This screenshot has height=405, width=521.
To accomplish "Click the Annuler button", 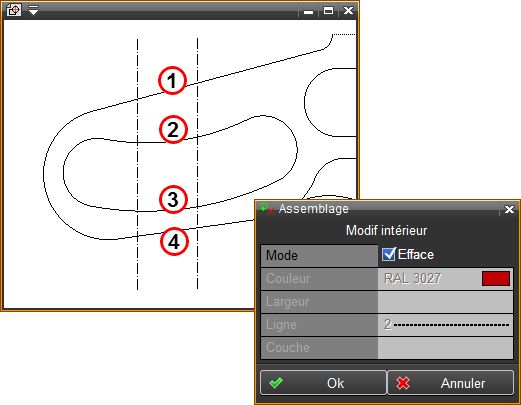I will [x=450, y=383].
